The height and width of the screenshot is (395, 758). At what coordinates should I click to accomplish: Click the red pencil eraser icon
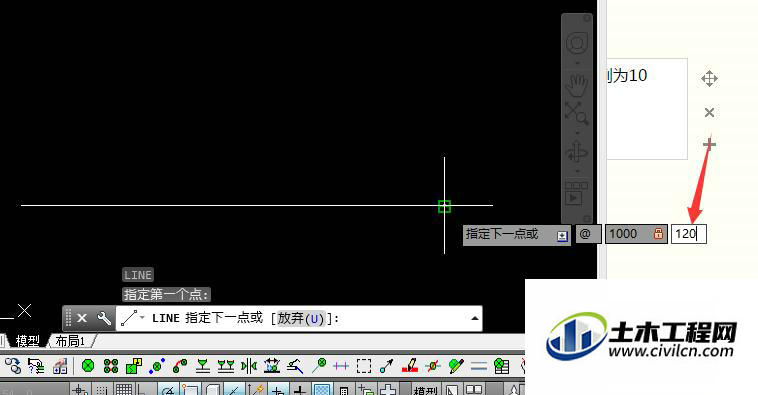point(409,366)
